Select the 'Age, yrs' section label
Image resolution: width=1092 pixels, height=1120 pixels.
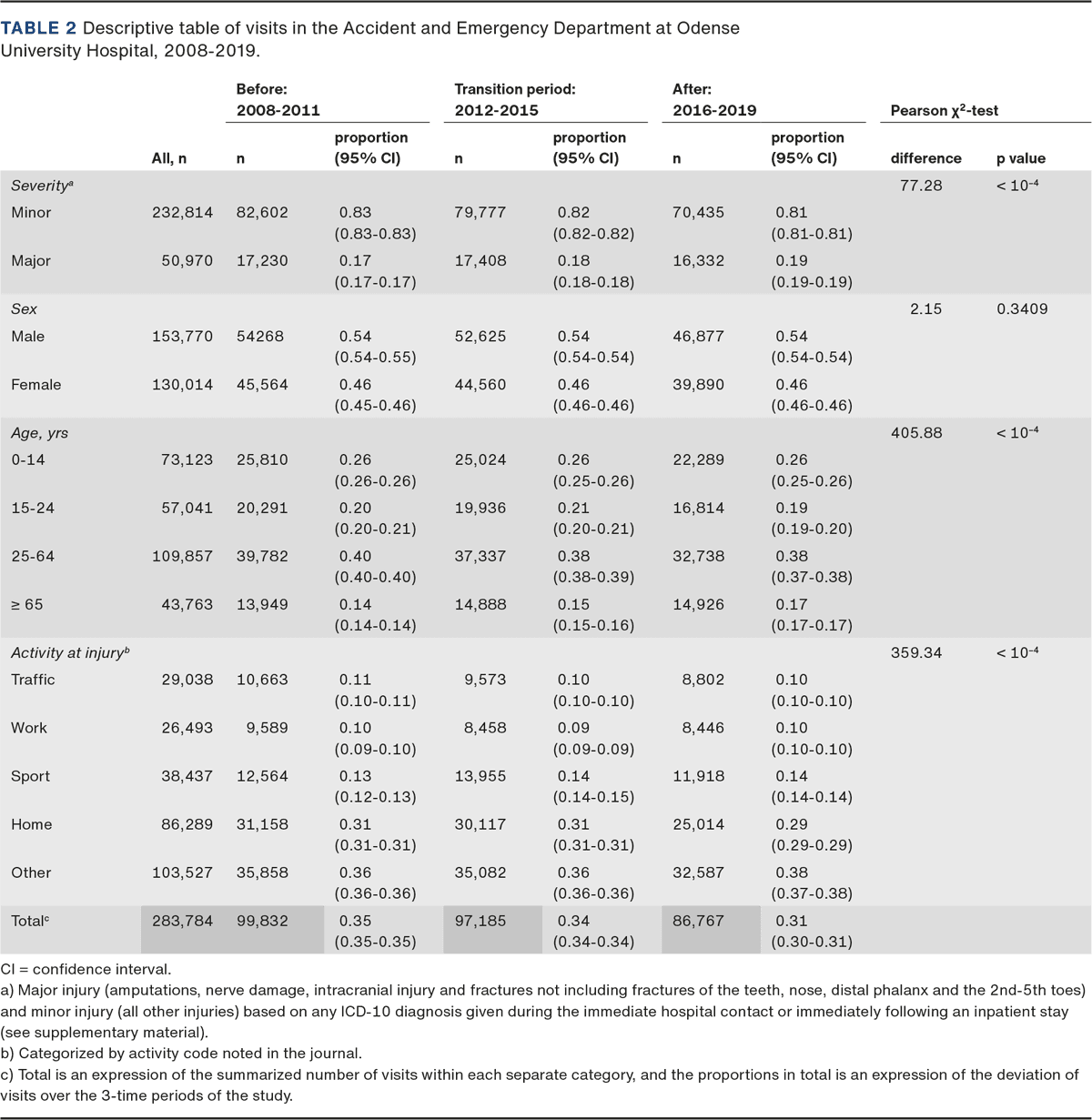[40, 433]
